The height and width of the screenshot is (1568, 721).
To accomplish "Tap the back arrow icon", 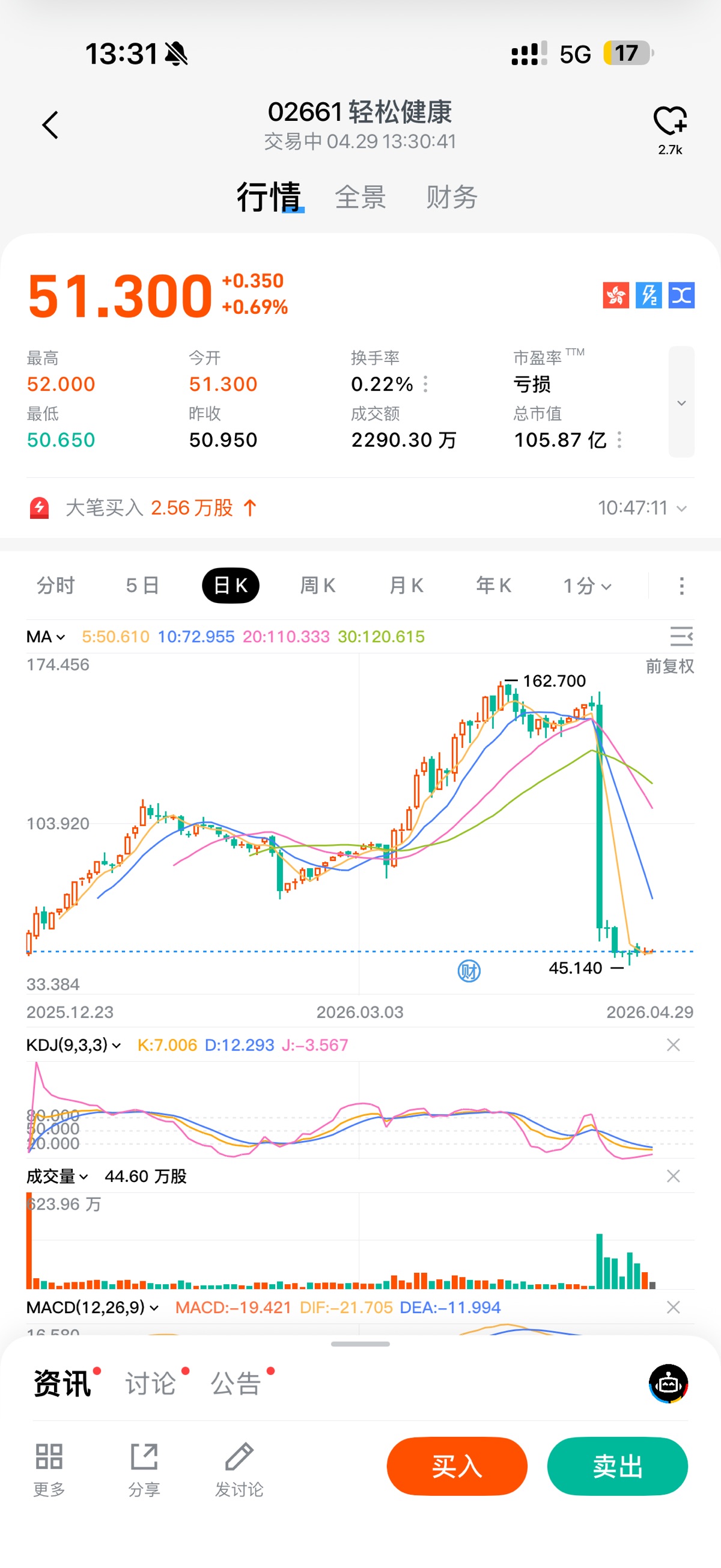I will pos(50,125).
